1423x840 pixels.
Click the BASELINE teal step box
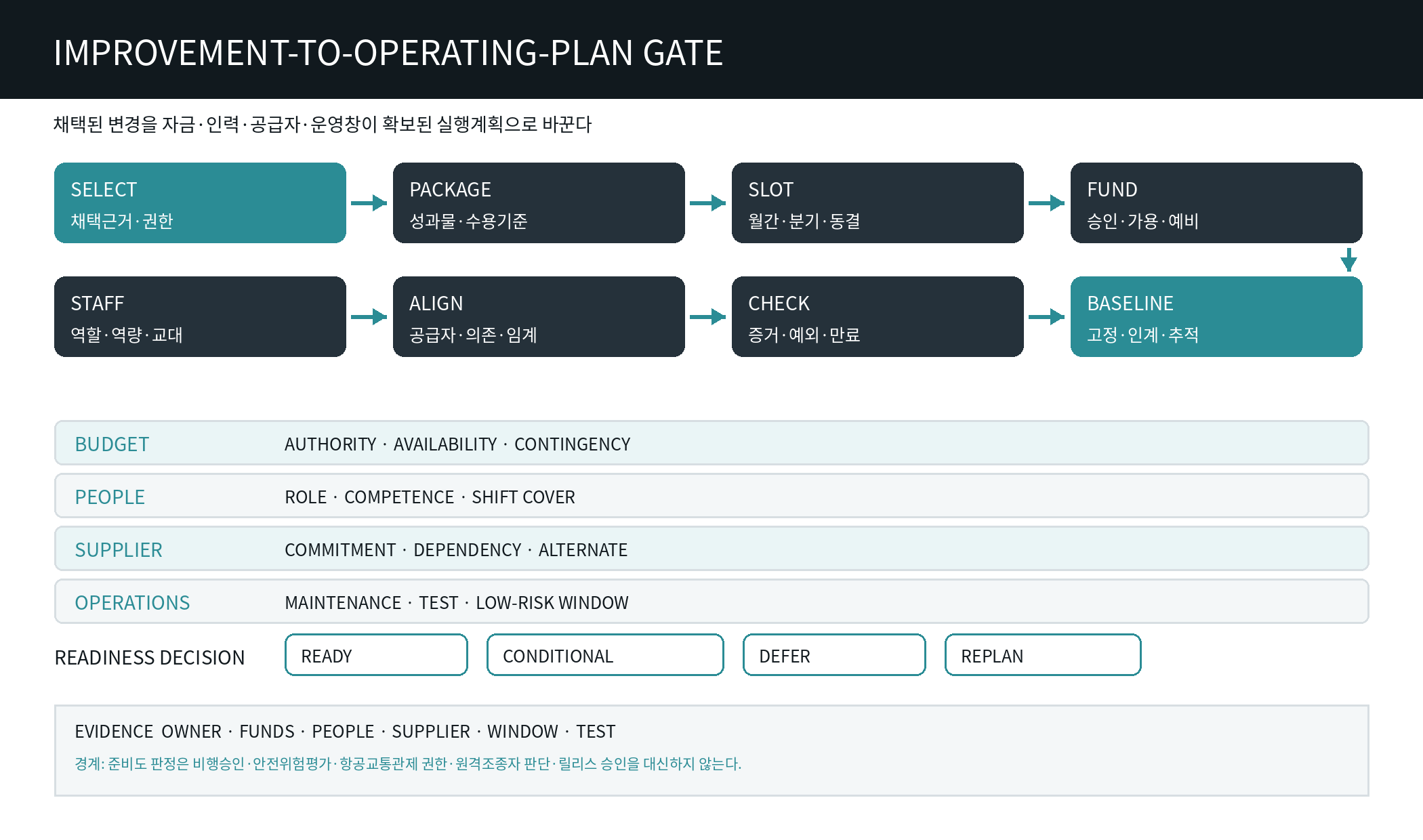1216,316
